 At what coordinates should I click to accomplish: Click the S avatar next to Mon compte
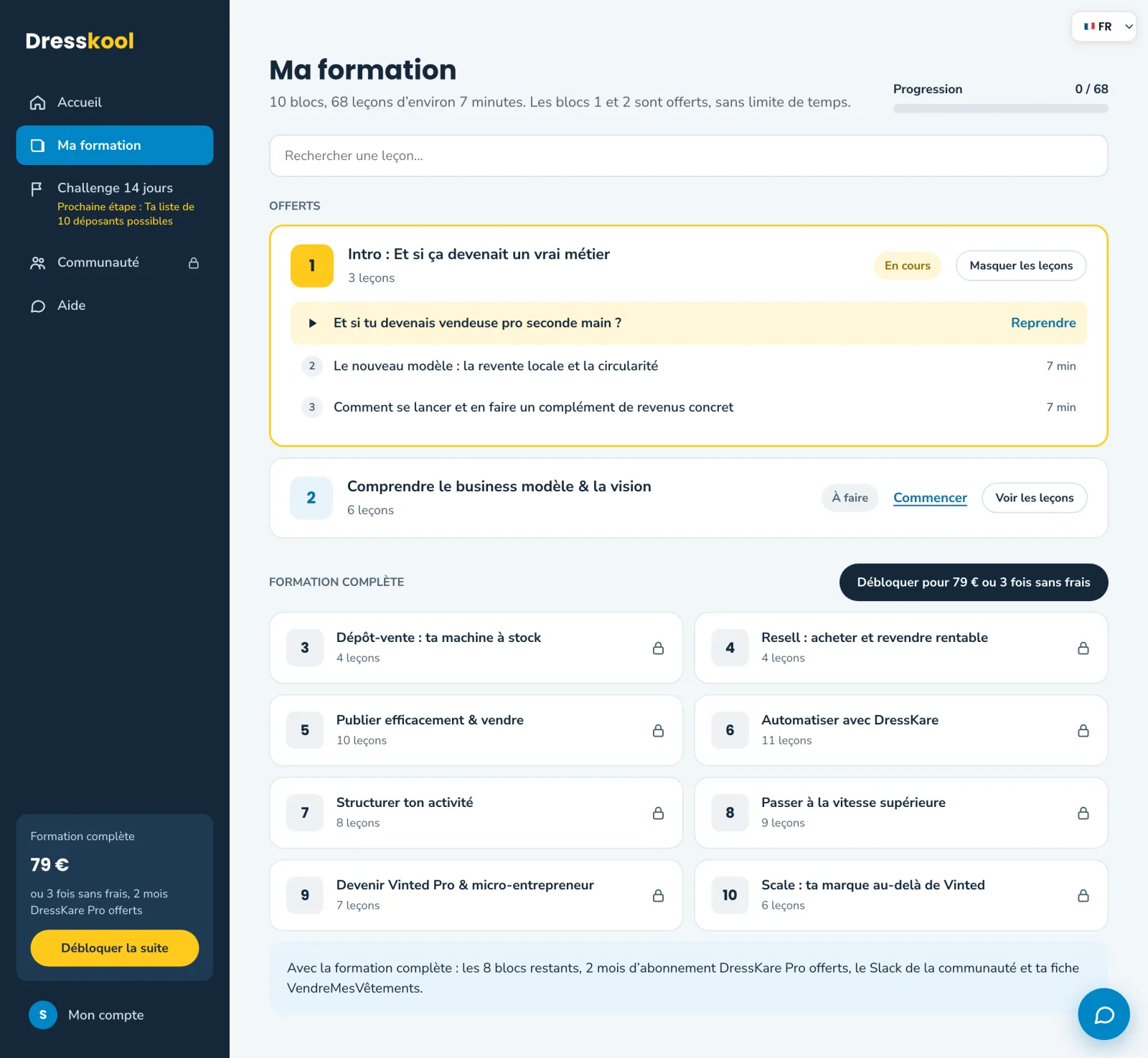tap(43, 1015)
